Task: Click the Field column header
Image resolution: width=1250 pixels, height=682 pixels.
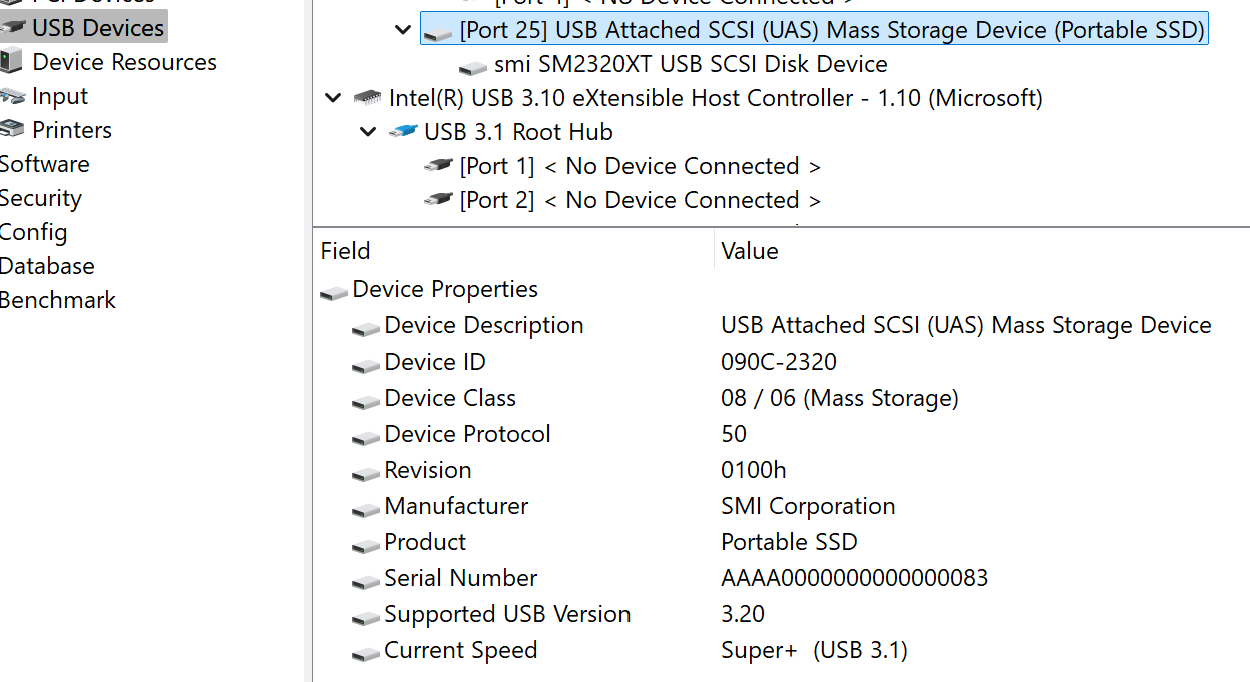Action: [346, 251]
